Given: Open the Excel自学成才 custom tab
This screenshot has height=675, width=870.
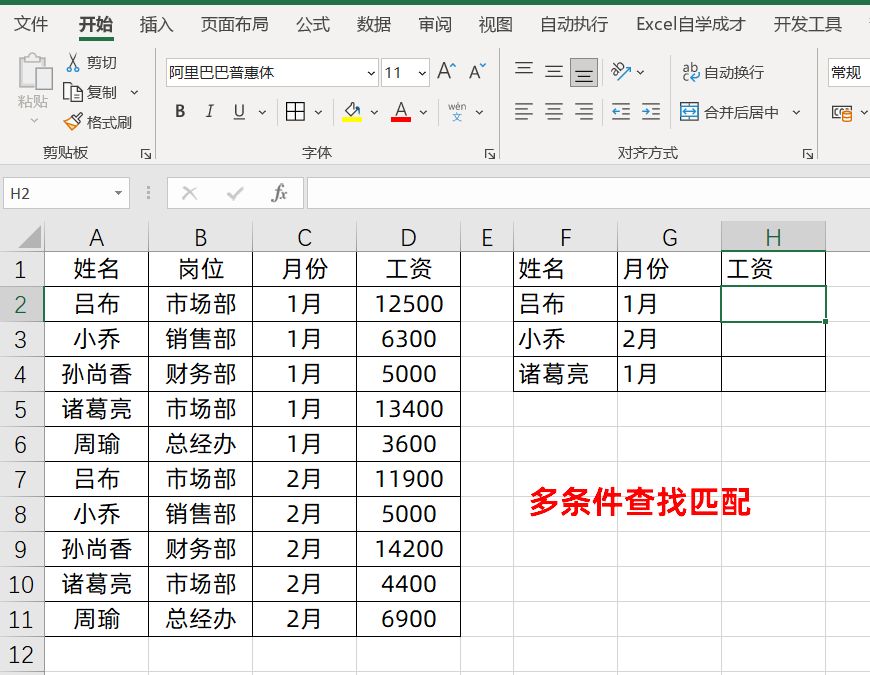Looking at the screenshot, I should [691, 24].
